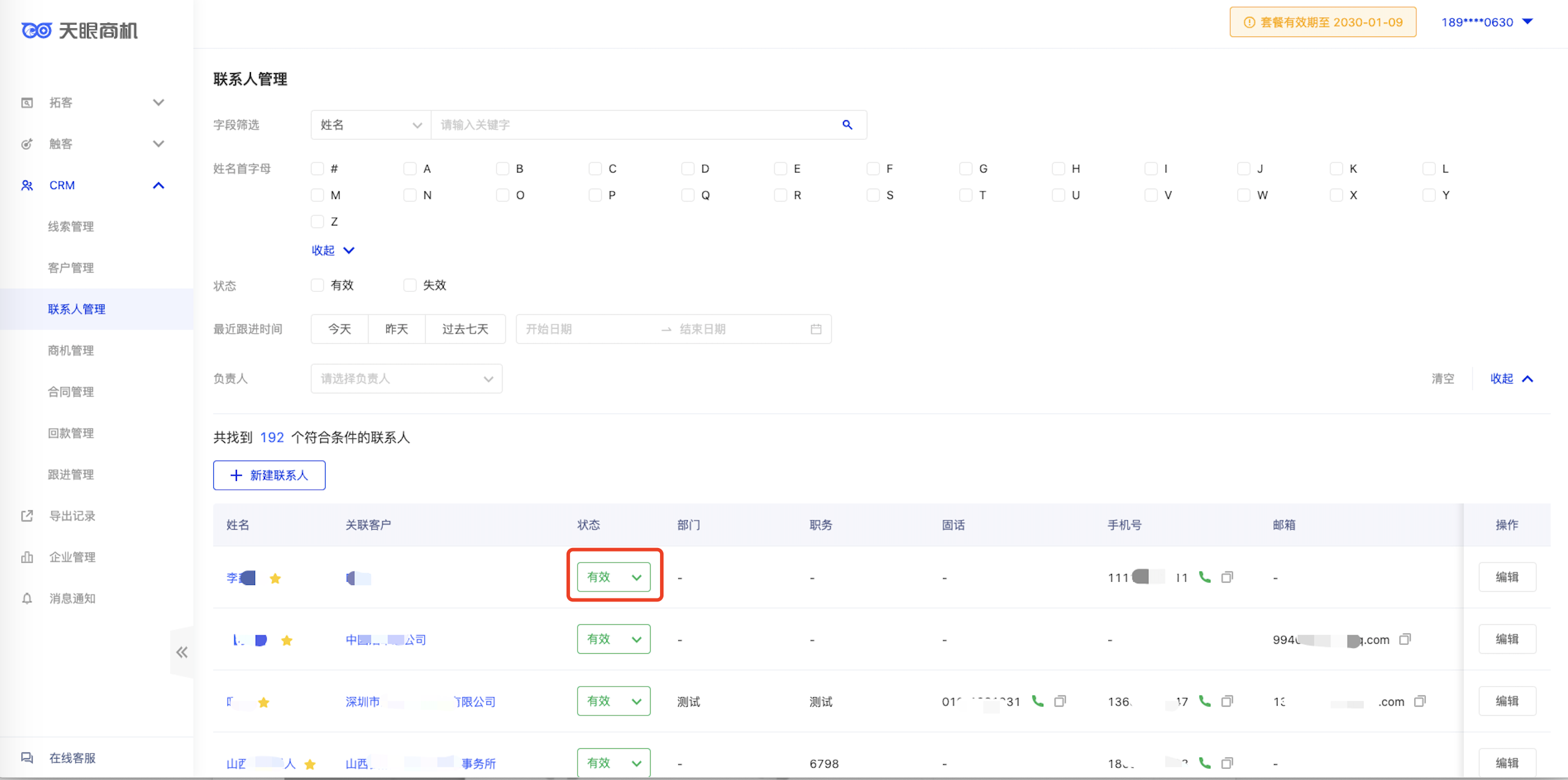
Task: Click the keyword search input field
Action: [x=633, y=125]
